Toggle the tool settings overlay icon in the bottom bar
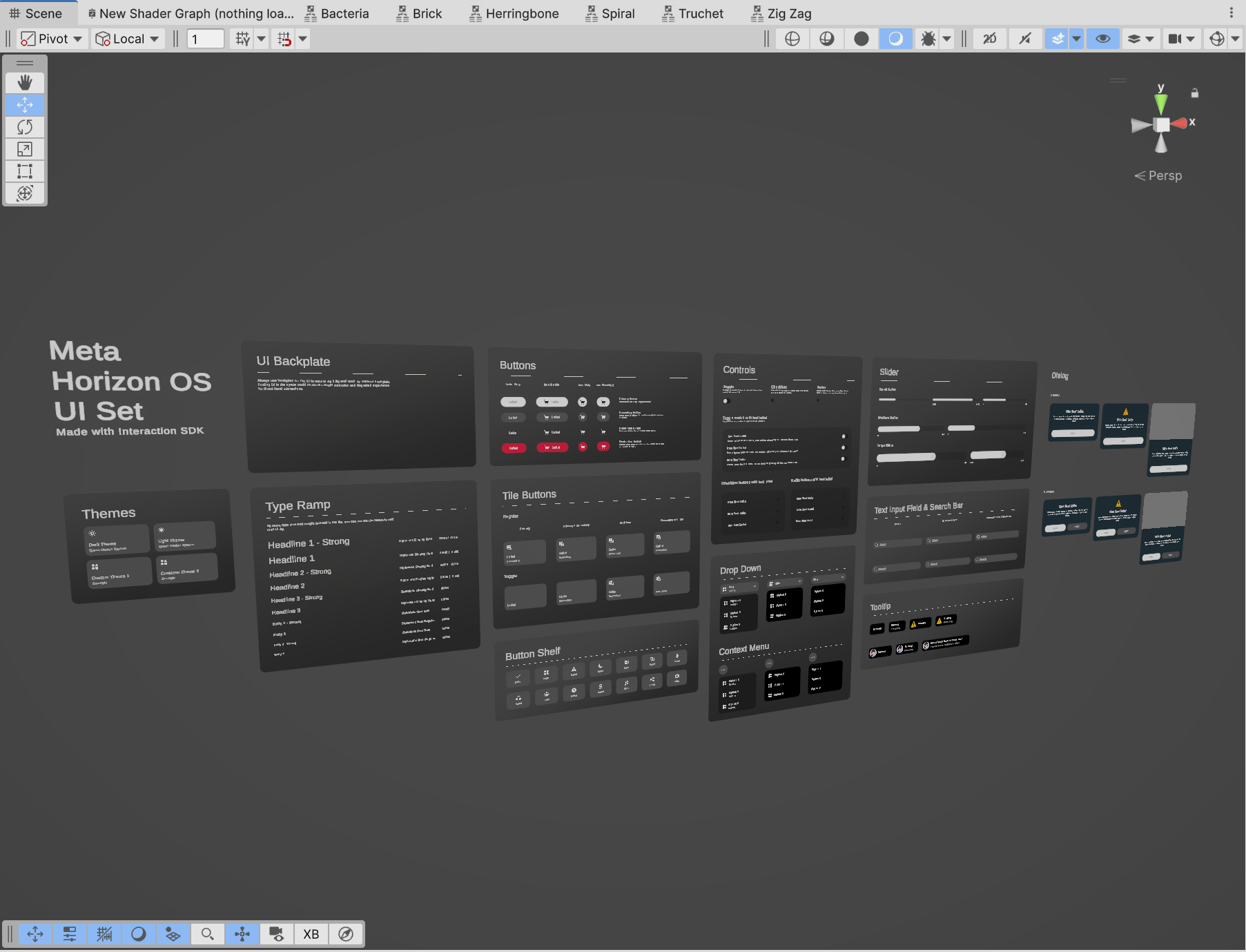 [x=70, y=934]
